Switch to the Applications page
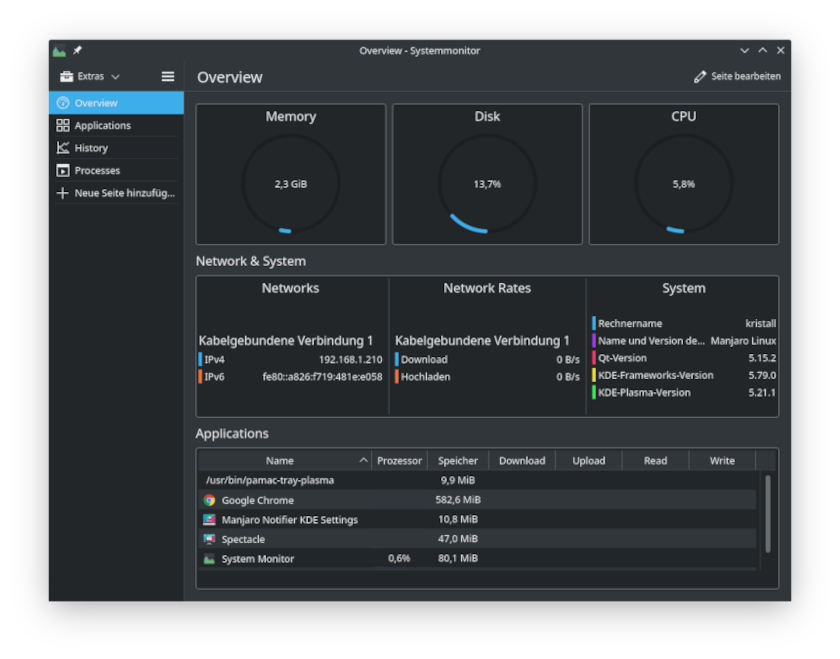The width and height of the screenshot is (840, 659). coord(102,126)
